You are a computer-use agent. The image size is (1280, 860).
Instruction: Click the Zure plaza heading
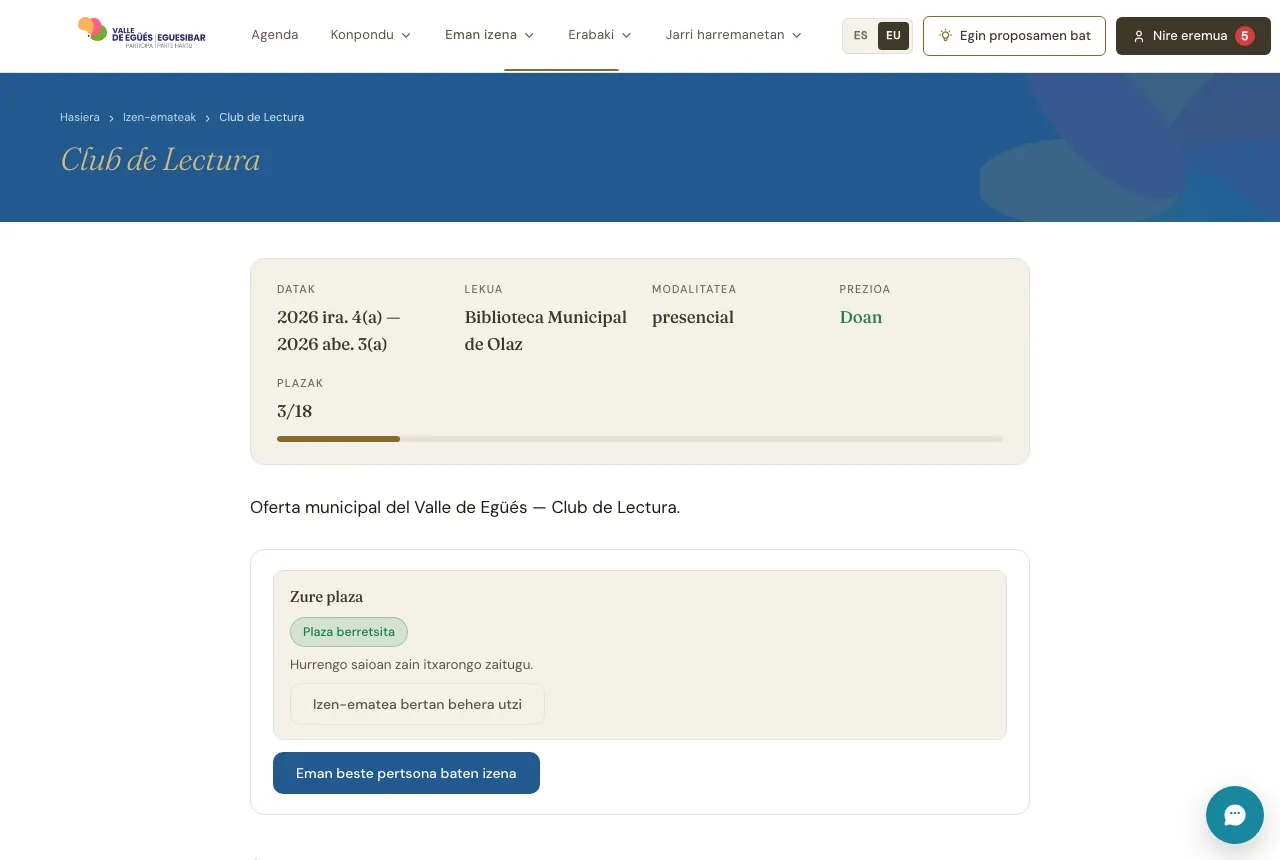327,597
